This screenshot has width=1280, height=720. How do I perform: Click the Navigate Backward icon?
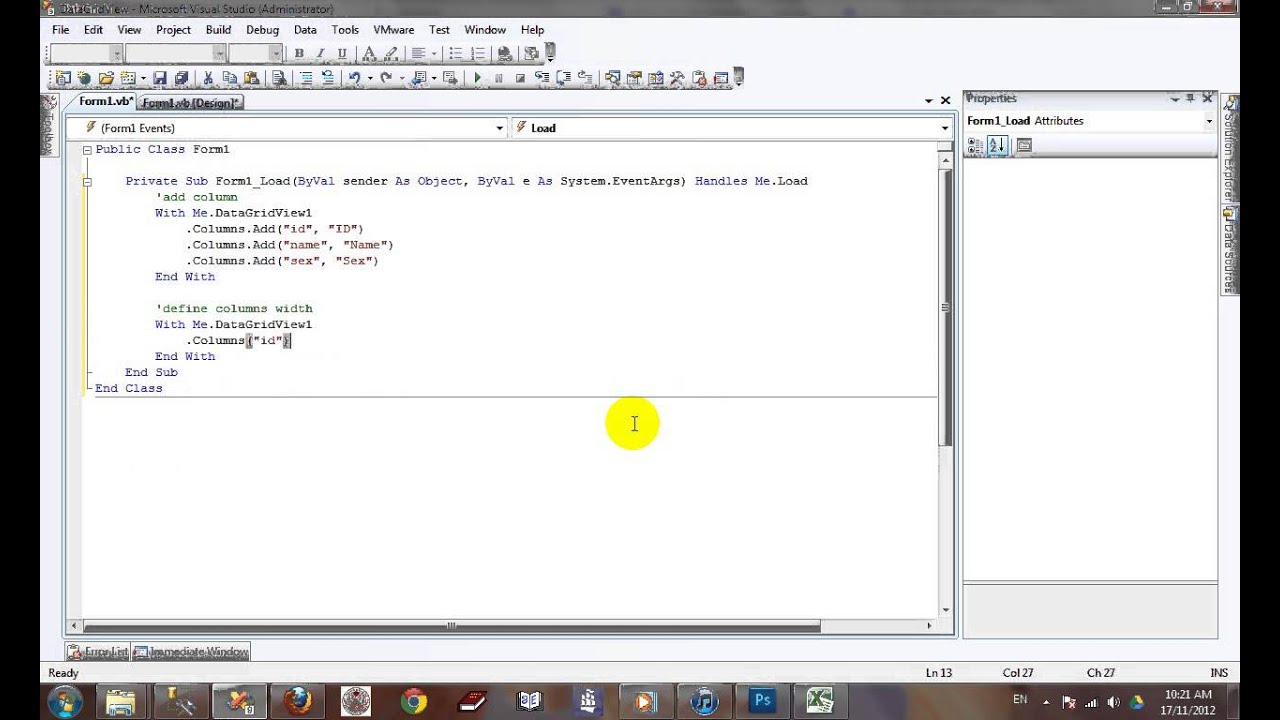click(x=418, y=78)
